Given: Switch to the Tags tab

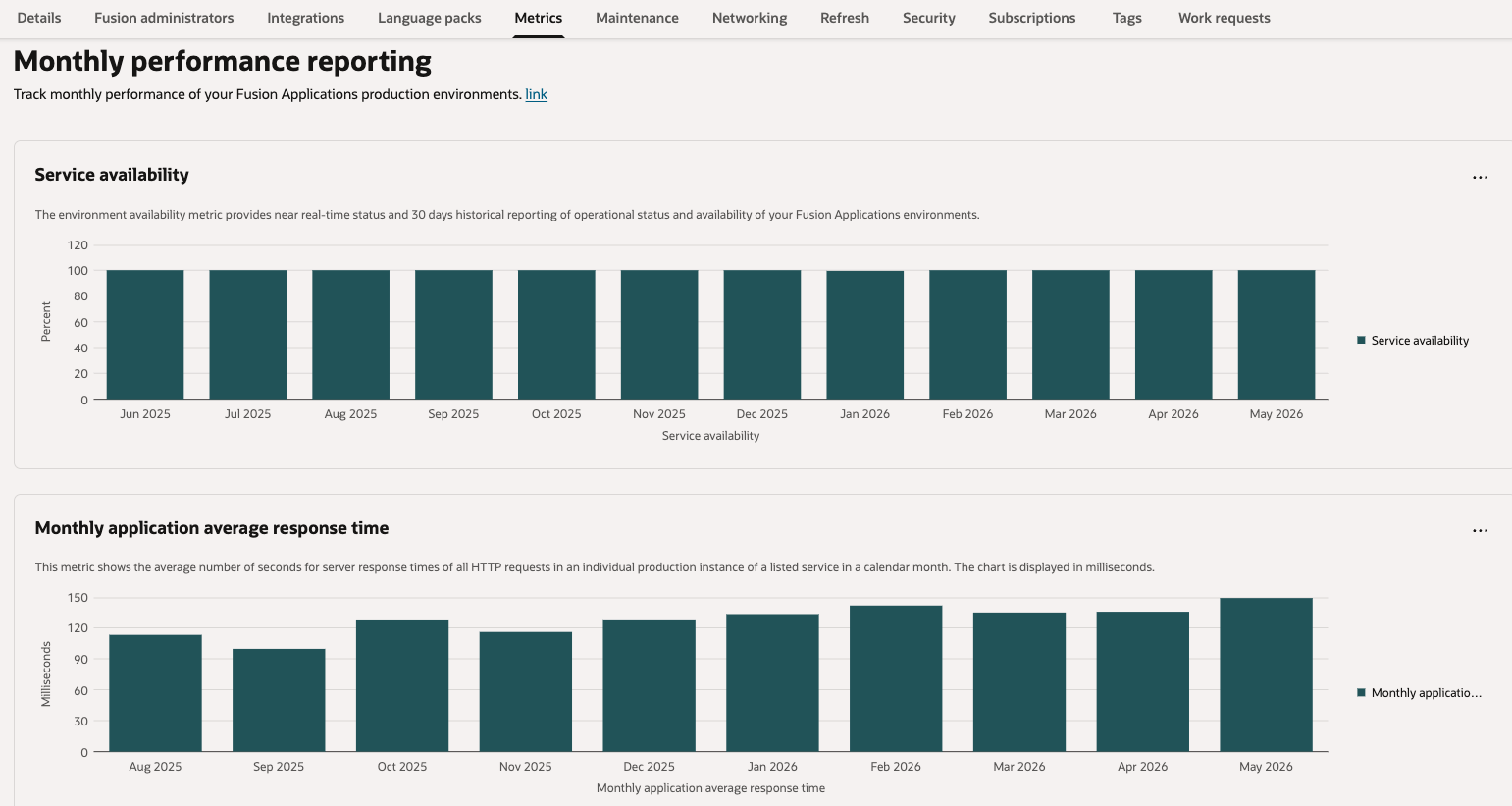Looking at the screenshot, I should pos(1127,18).
